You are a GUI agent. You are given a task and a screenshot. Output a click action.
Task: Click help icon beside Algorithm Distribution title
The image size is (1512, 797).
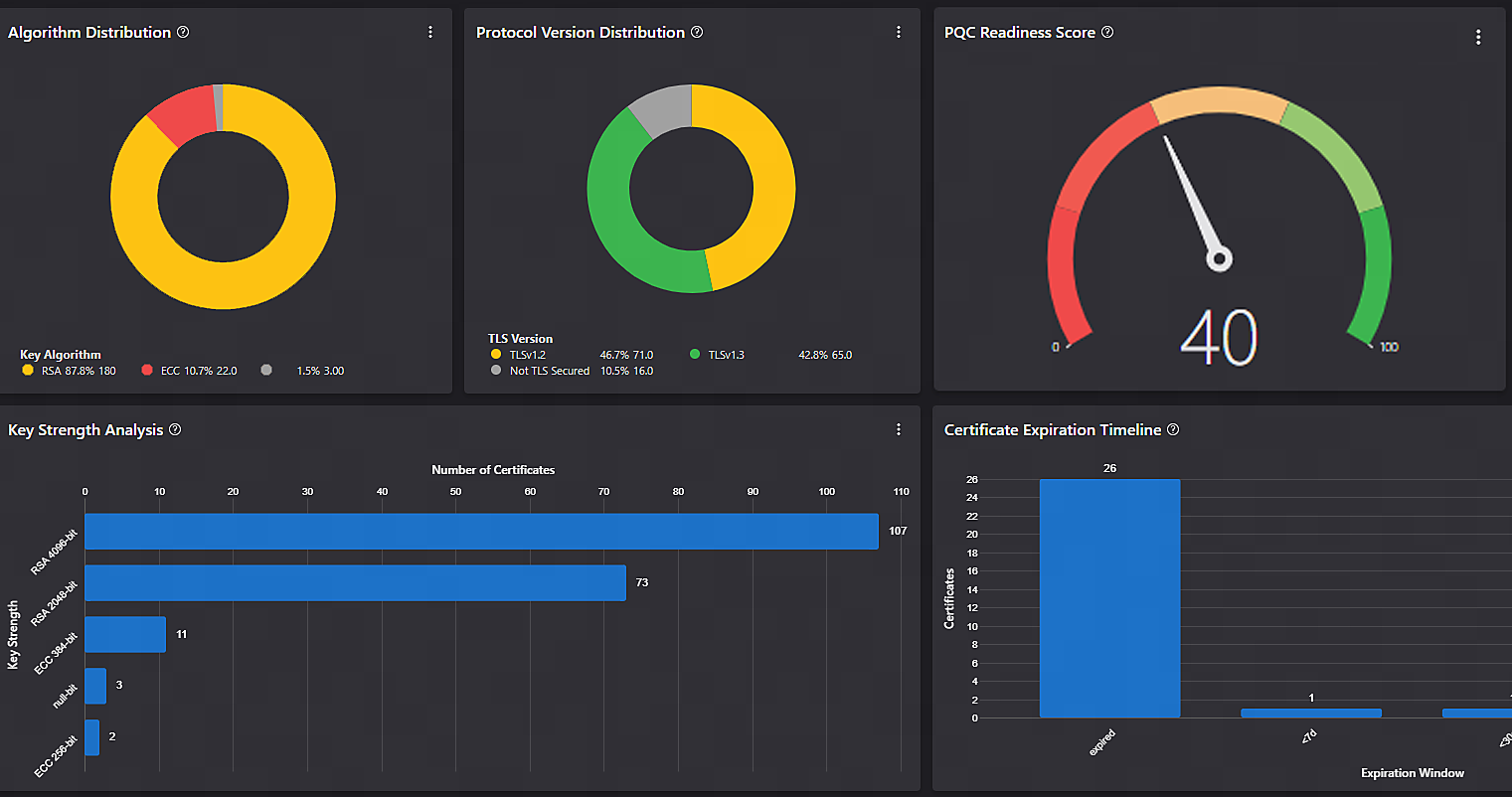(x=183, y=32)
